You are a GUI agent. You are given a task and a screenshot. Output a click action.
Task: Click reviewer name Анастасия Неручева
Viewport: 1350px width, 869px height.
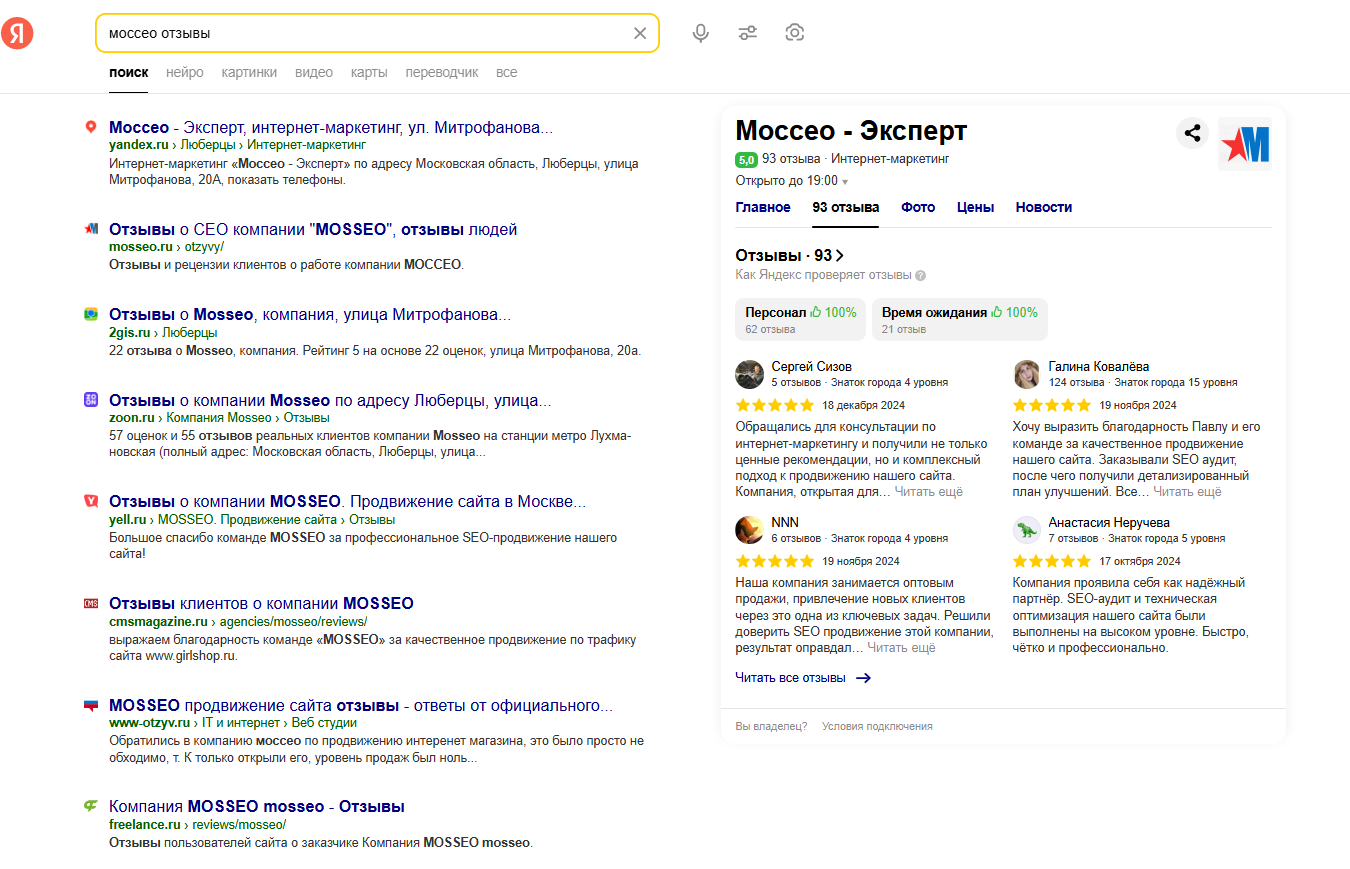1109,523
